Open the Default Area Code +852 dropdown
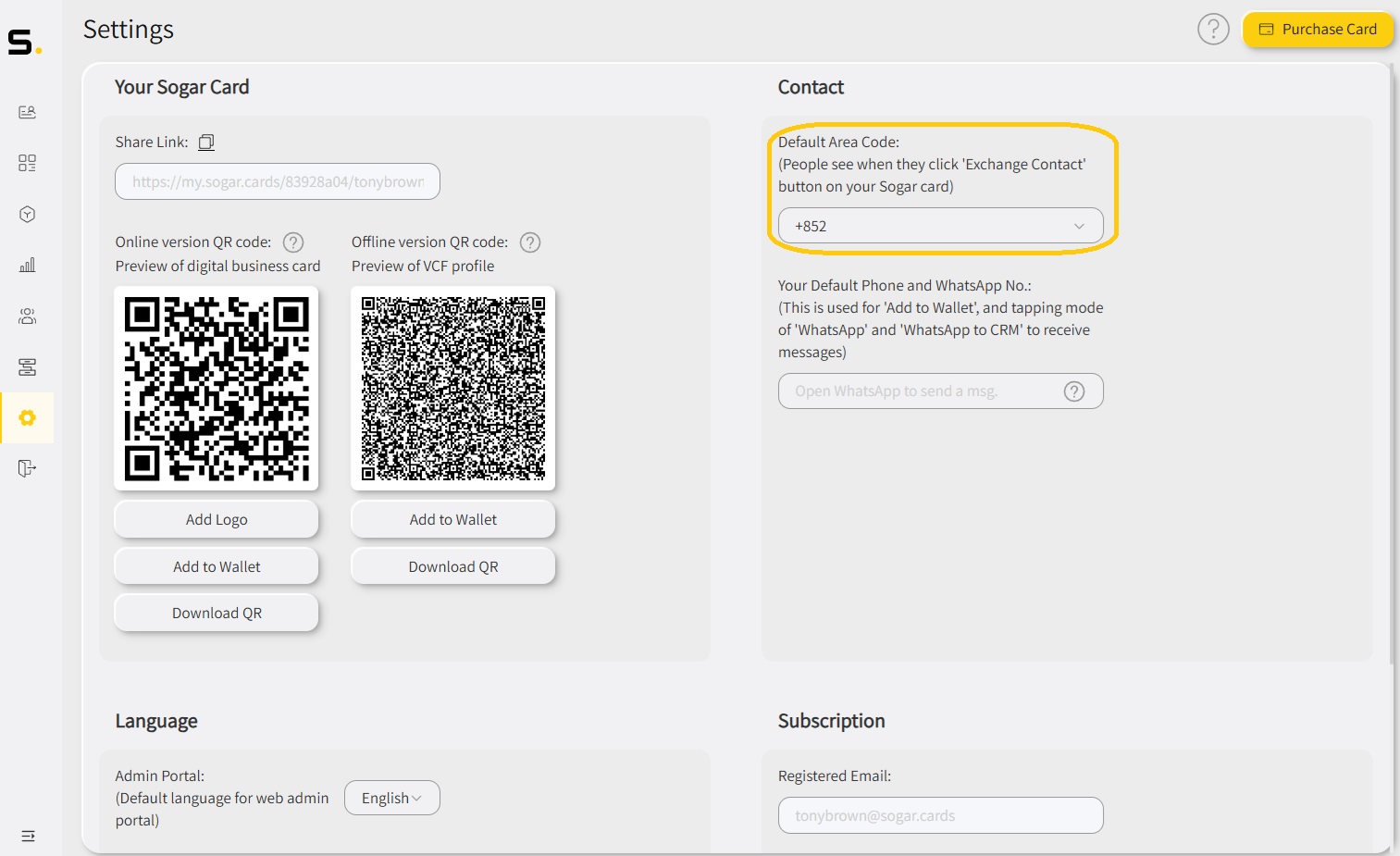This screenshot has height=856, width=1400. click(x=940, y=226)
